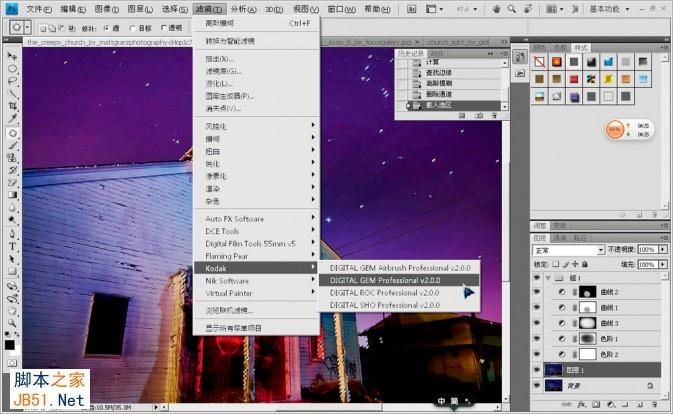Select the 背景 layer thumbnail
This screenshot has width=673, height=414.
pyautogui.click(x=553, y=386)
